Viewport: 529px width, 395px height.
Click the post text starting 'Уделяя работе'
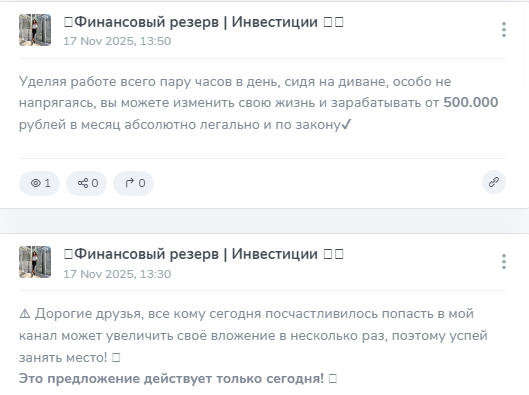point(258,103)
